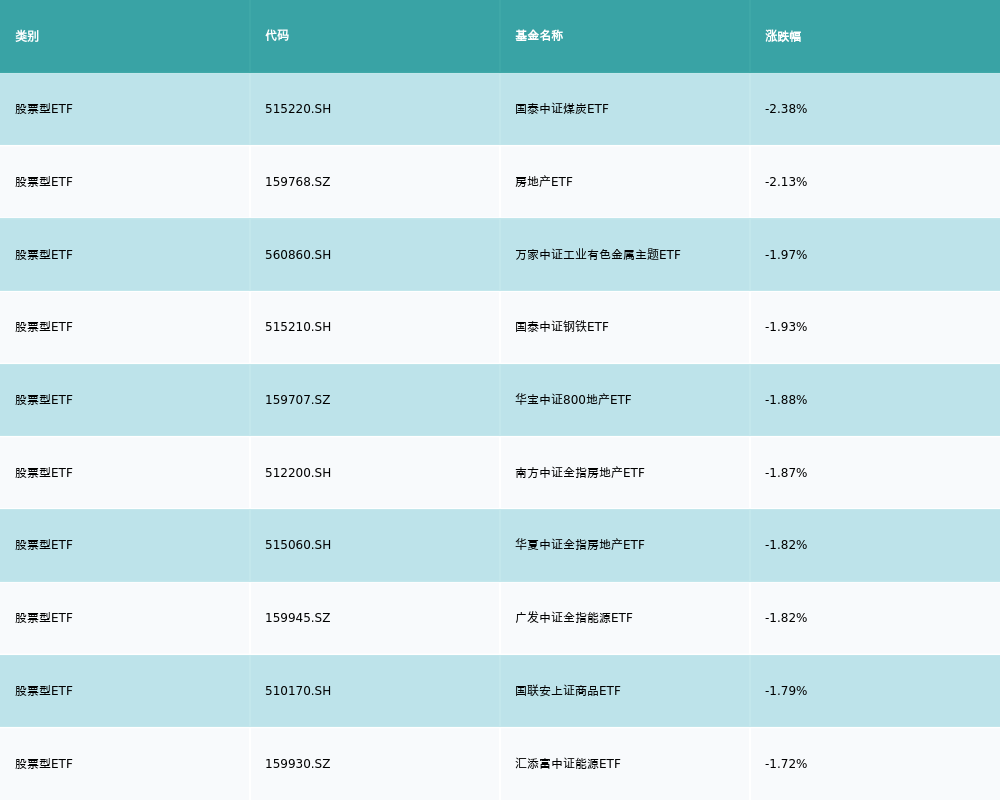The image size is (1000, 800).
Task: Click 广发中证全指能源ETF fund name
Action: tap(574, 618)
